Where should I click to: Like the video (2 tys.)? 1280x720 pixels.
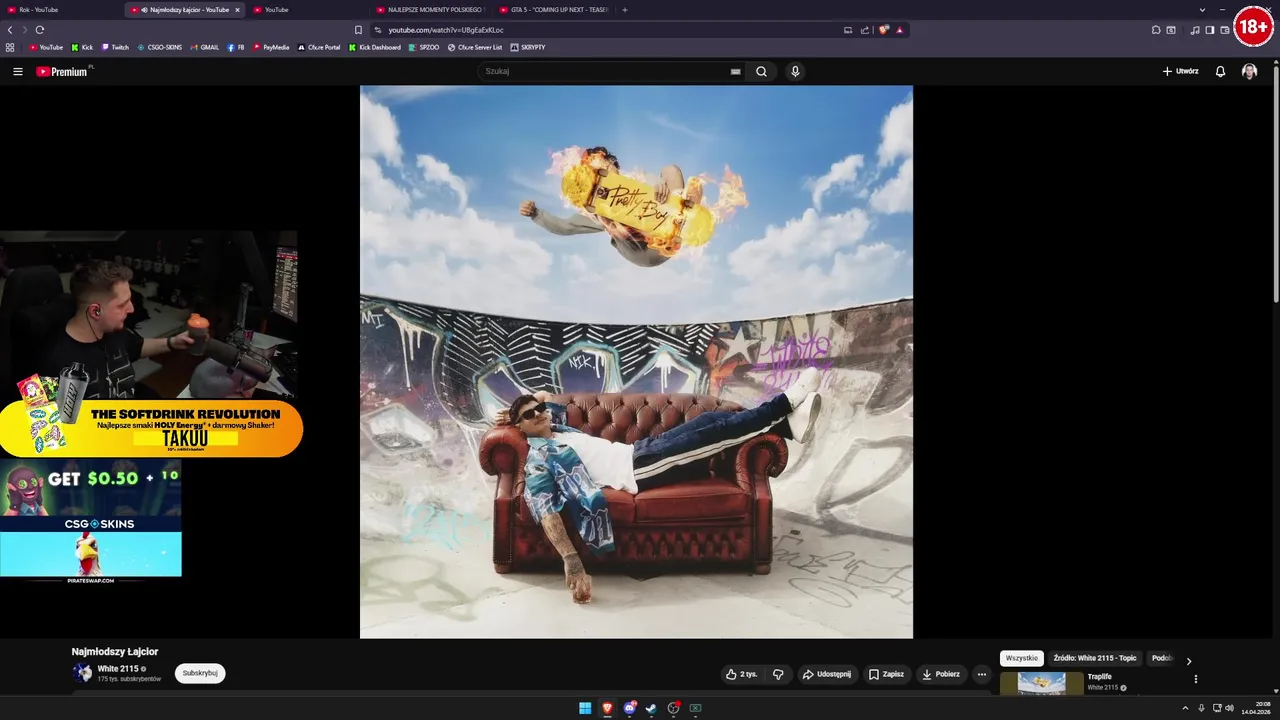tap(742, 674)
